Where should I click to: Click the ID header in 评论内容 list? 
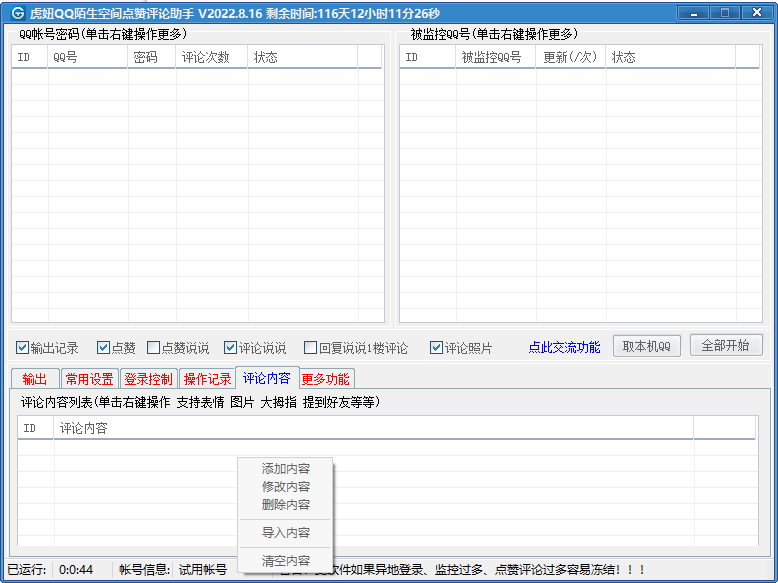[36, 428]
